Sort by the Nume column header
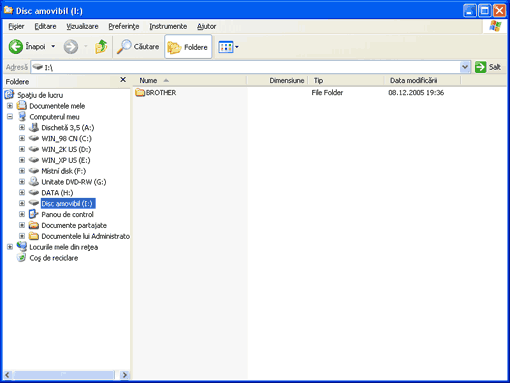The height and width of the screenshot is (383, 510). (190, 80)
